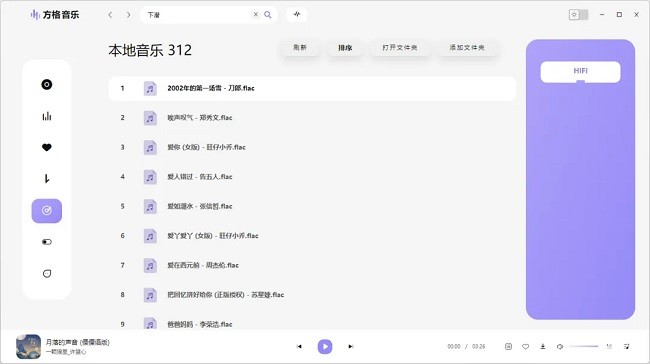This screenshot has height=364, width=650.
Task: Select song 爱如潮水 - 张信哲.flac
Action: [312, 206]
